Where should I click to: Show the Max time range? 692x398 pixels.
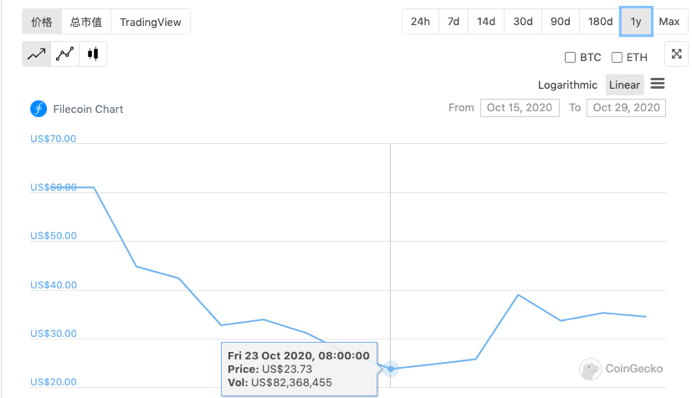(x=669, y=21)
